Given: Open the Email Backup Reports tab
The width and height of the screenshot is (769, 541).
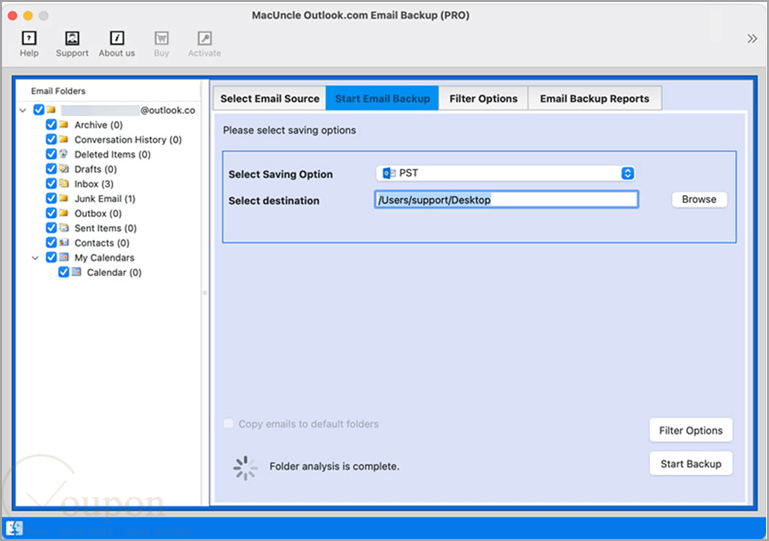Looking at the screenshot, I should tap(594, 99).
